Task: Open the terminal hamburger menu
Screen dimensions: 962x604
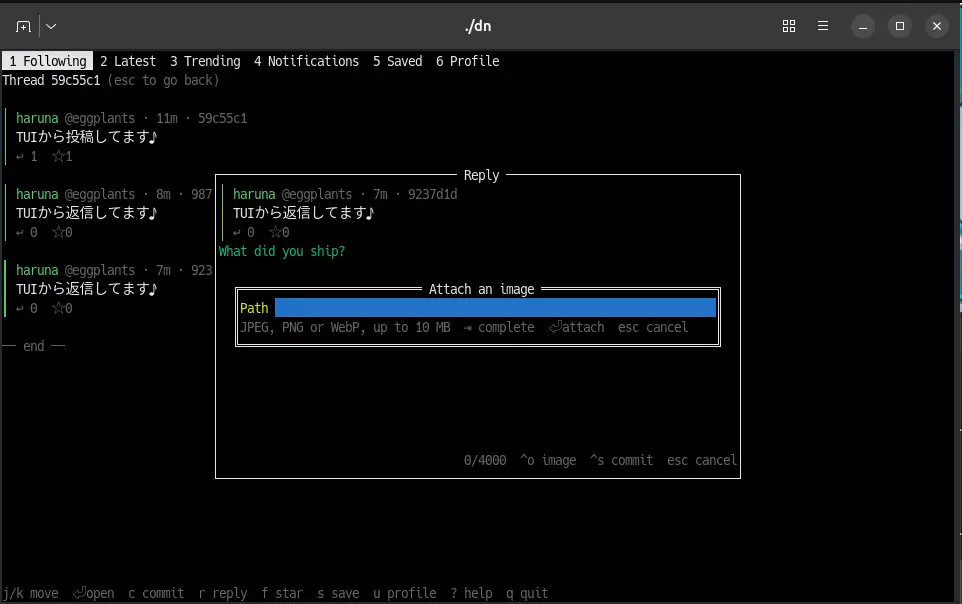Action: click(x=823, y=26)
